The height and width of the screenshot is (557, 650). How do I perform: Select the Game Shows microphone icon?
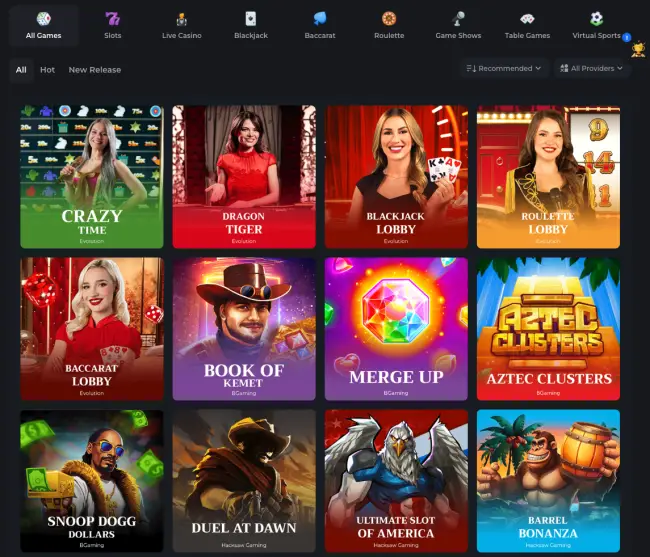point(458,19)
